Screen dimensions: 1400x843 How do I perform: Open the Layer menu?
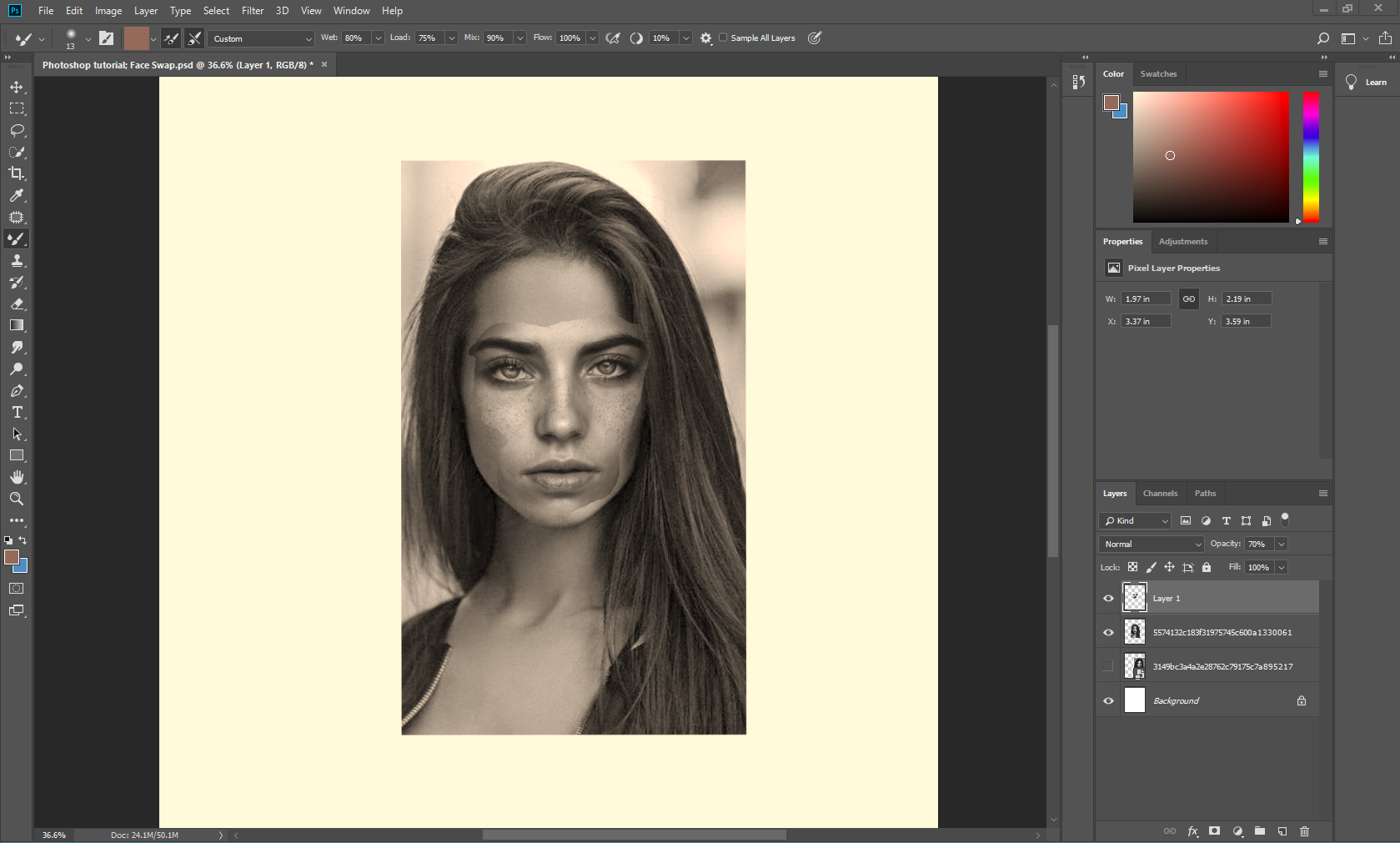(146, 11)
